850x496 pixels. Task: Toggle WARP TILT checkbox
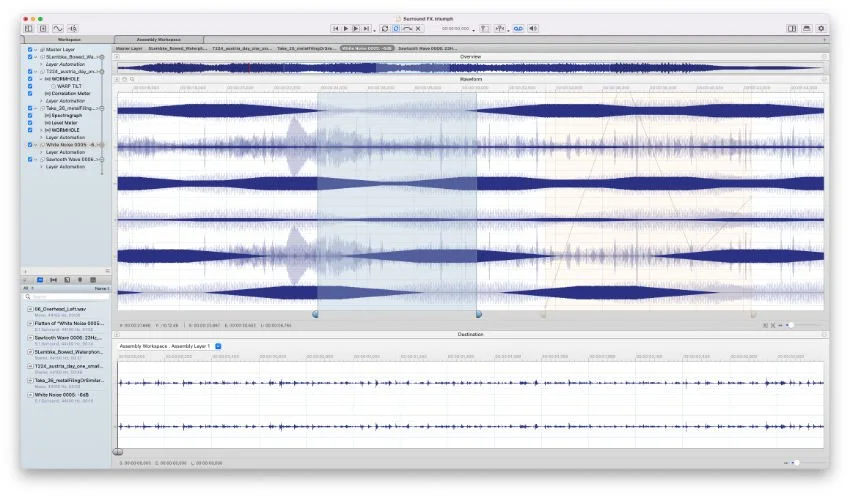[x=30, y=86]
